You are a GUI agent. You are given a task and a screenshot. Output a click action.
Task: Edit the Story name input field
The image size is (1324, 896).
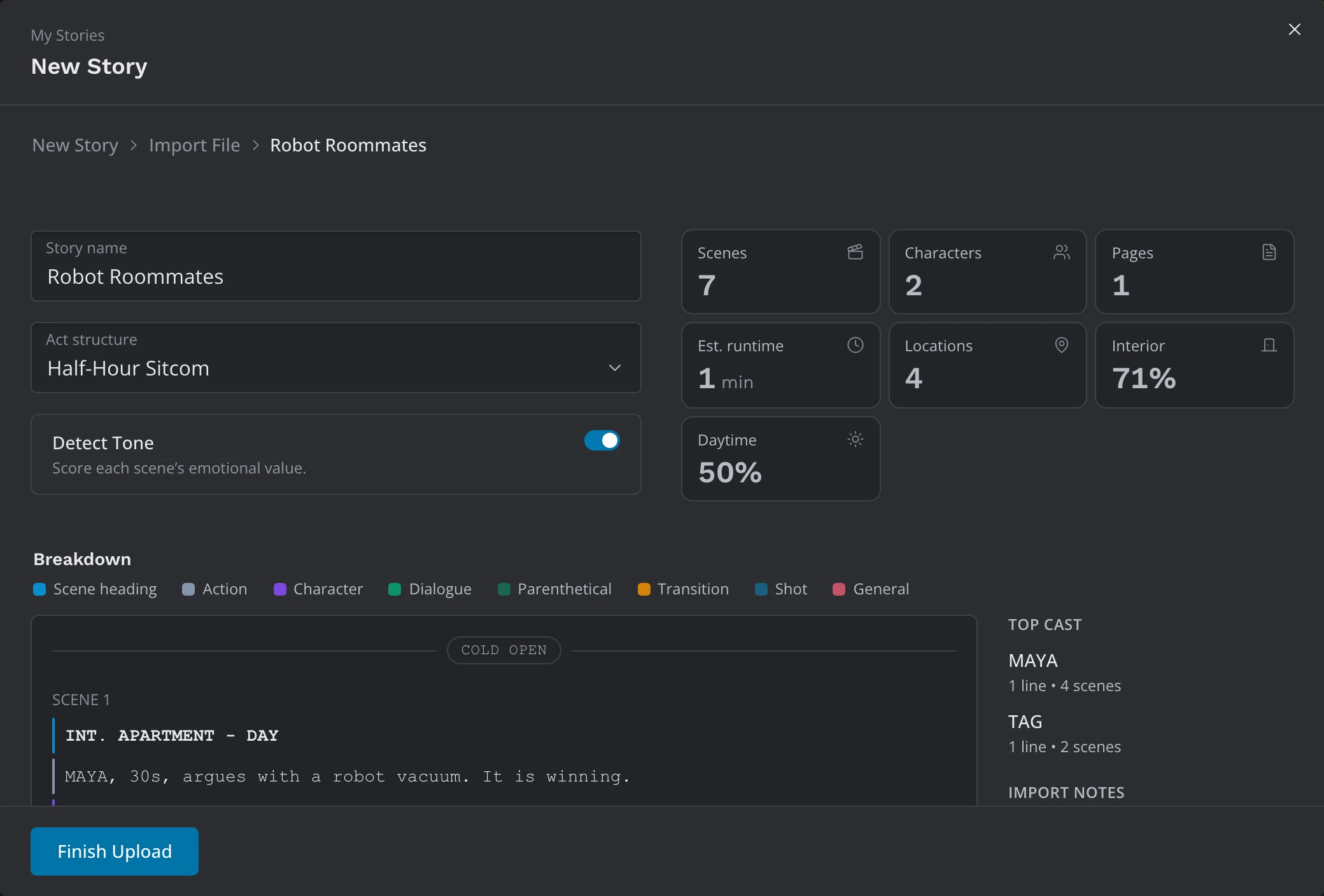(336, 266)
